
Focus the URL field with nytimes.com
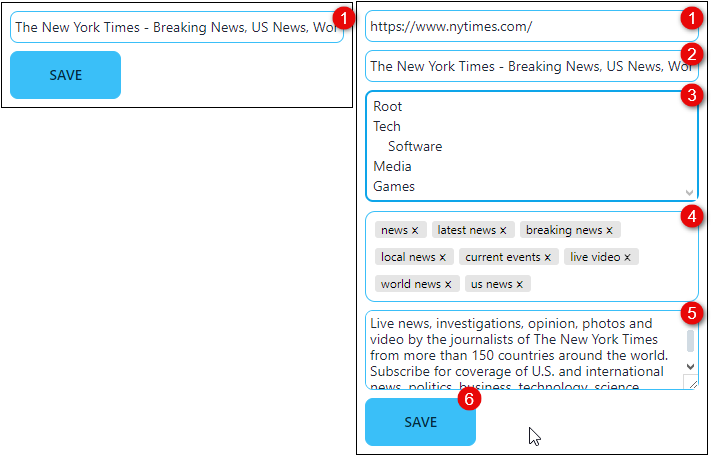coord(532,26)
